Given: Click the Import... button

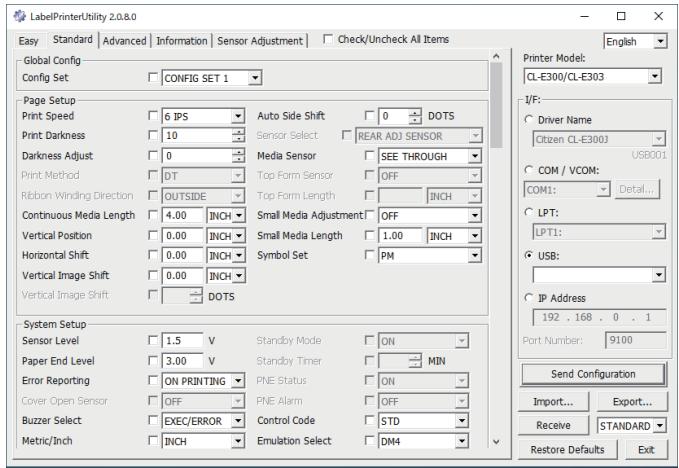Looking at the screenshot, I should click(x=553, y=402).
